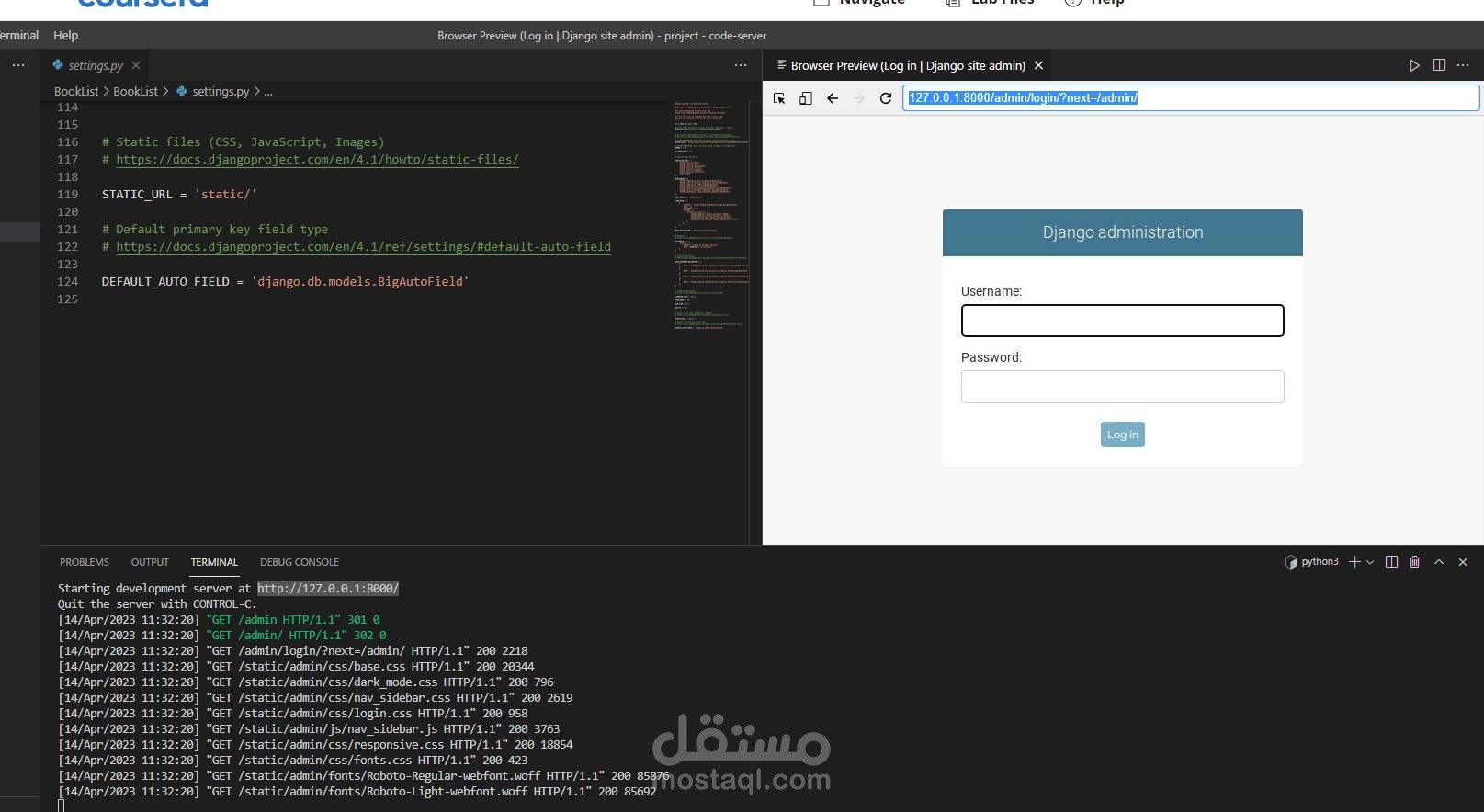Toggle device emulation icon in preview
Viewport: 1484px width, 812px height.
[x=806, y=98]
